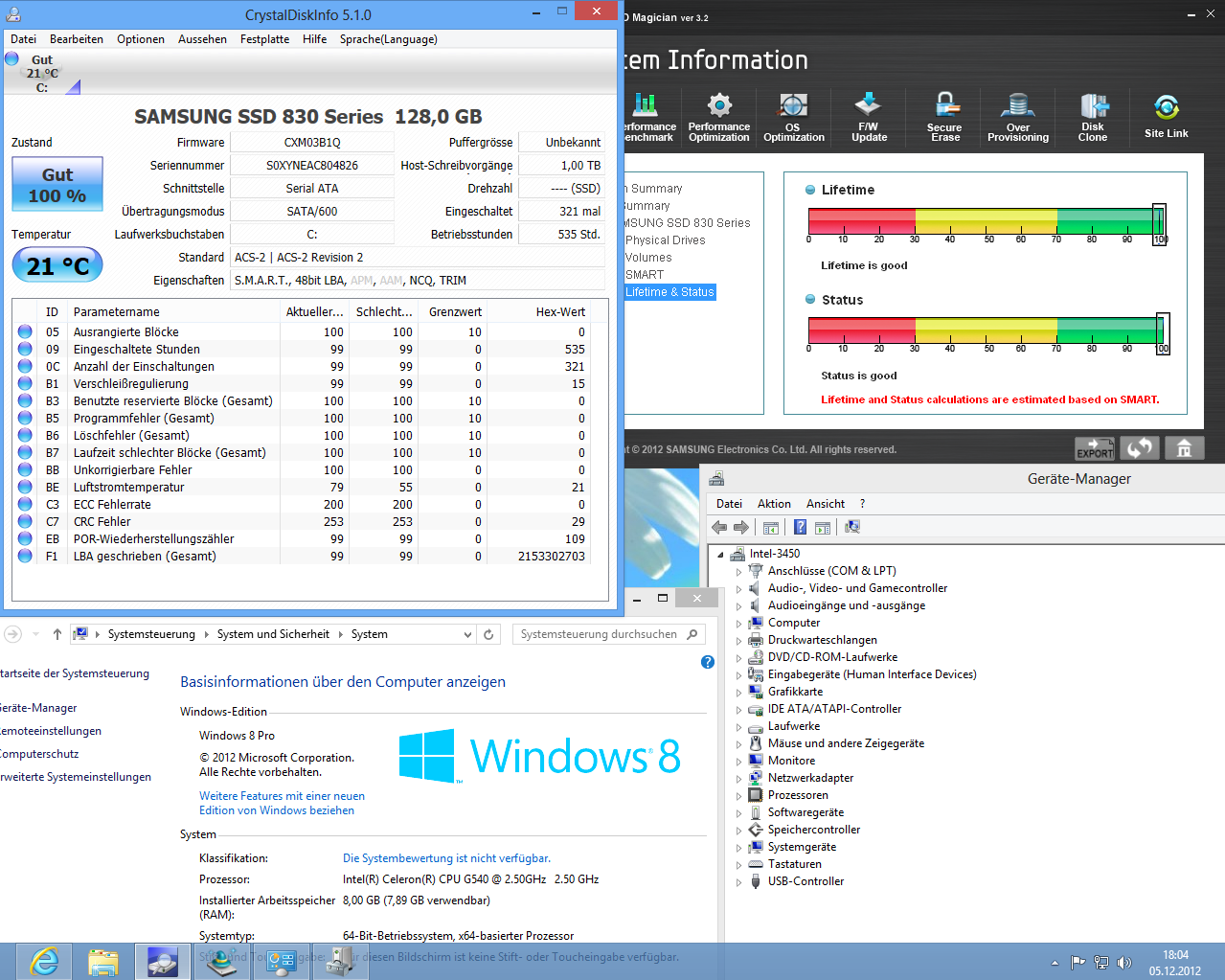Select SMART entry in Magician sidebar
The width and height of the screenshot is (1225, 980).
click(645, 275)
